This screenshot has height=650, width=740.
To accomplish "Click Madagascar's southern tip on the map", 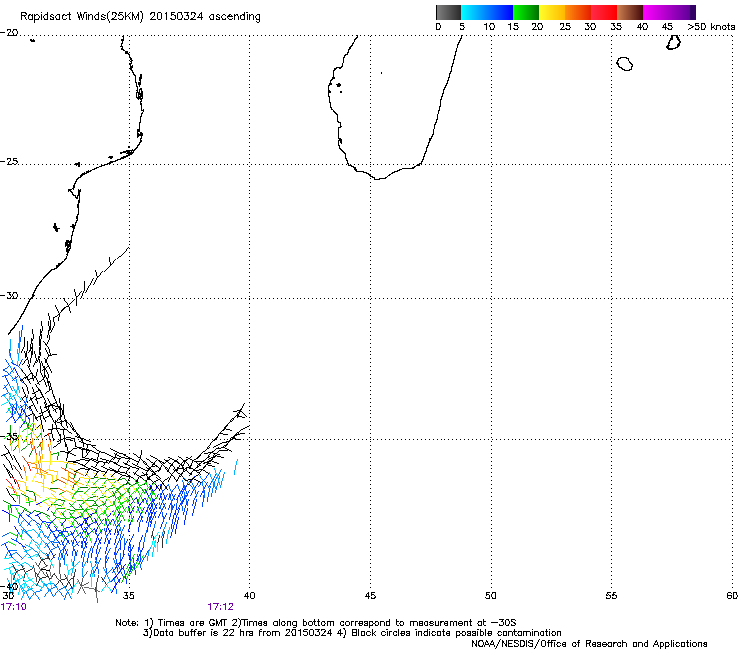I will point(378,178).
